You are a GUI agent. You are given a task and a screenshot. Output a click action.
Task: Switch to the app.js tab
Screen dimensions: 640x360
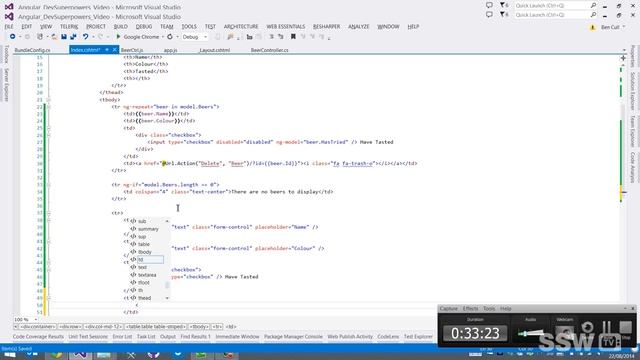pos(170,50)
